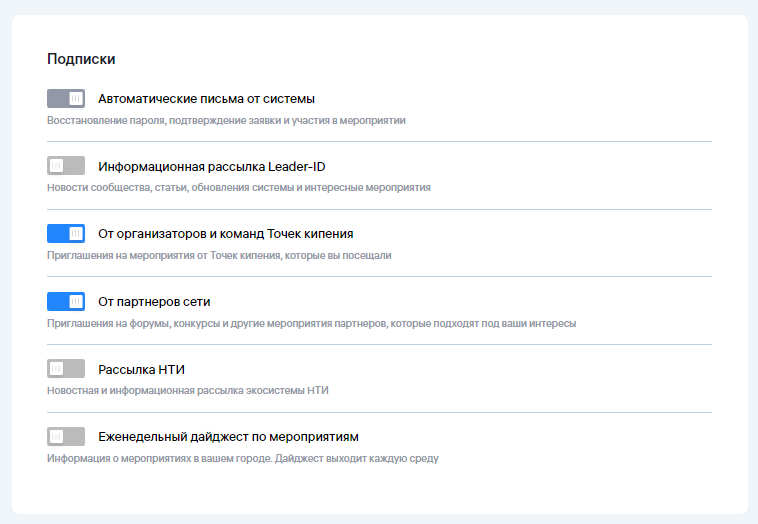The height and width of the screenshot is (524, 758).
Task: Click the community news description text
Action: coord(239,188)
